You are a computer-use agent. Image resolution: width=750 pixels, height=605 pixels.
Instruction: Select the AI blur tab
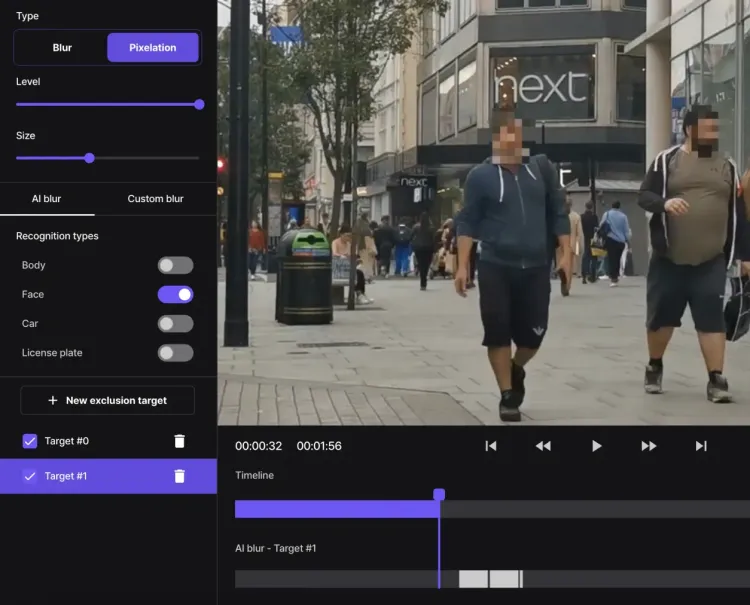(x=46, y=199)
